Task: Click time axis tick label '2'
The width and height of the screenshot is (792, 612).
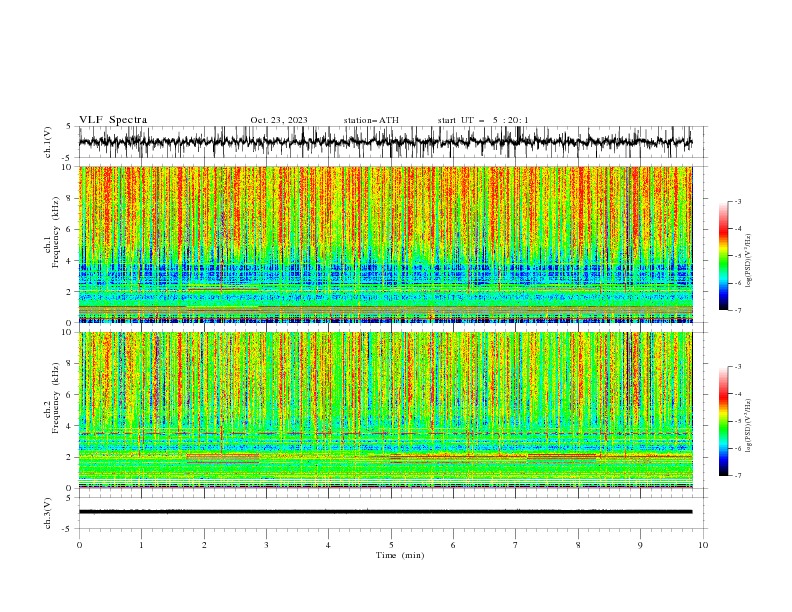Action: [204, 545]
